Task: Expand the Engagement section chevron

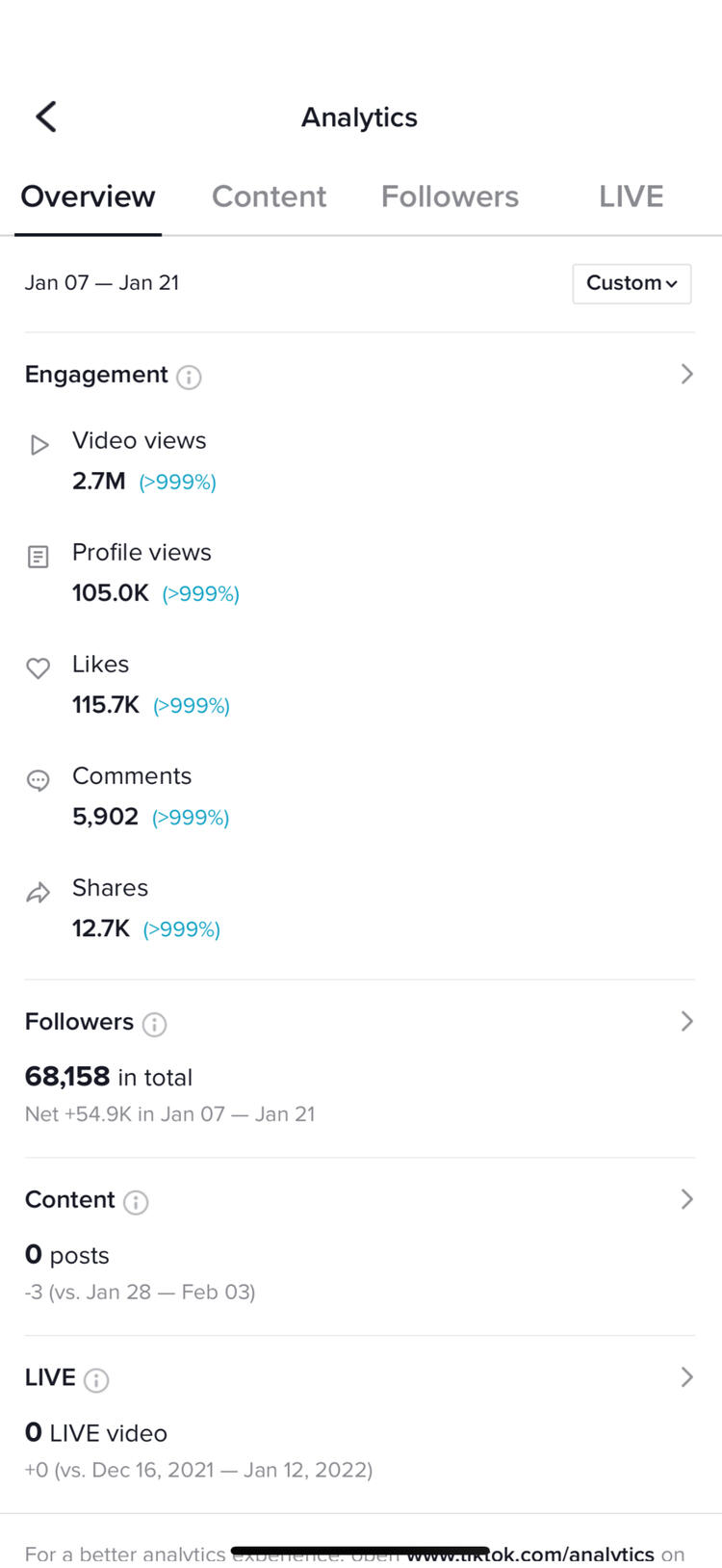Action: pyautogui.click(x=686, y=374)
